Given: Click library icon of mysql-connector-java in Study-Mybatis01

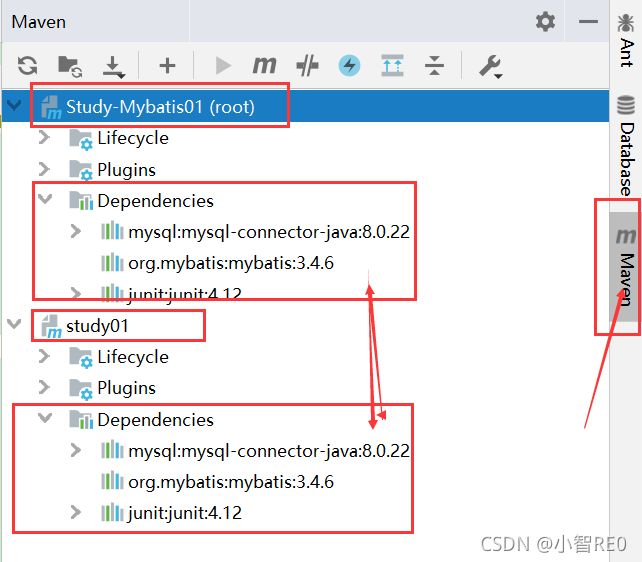Looking at the screenshot, I should (x=112, y=231).
